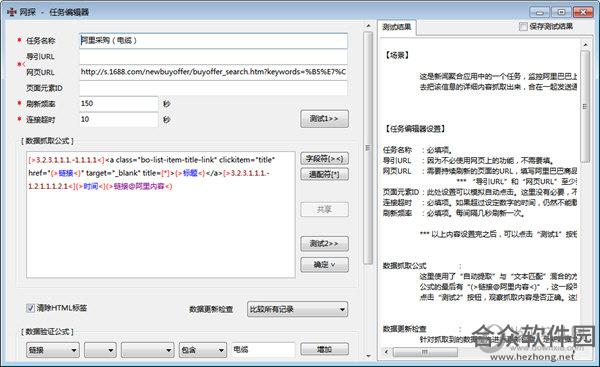Click the 字段符(><) button

pyautogui.click(x=324, y=158)
